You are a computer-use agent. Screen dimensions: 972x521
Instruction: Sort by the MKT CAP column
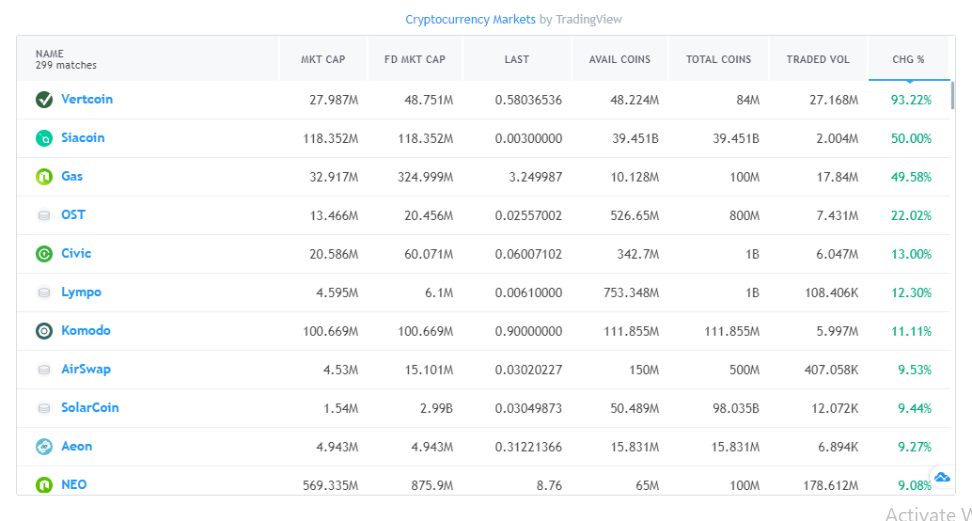(323, 59)
